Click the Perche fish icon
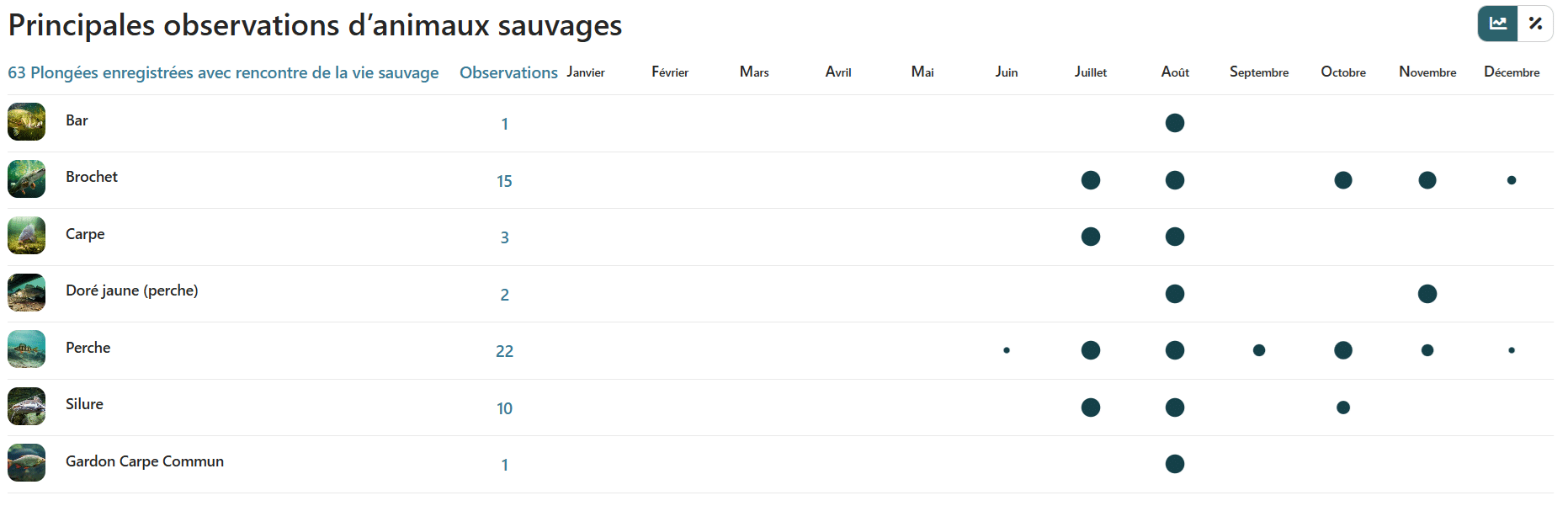Screen dimensions: 1568x506 (26, 349)
